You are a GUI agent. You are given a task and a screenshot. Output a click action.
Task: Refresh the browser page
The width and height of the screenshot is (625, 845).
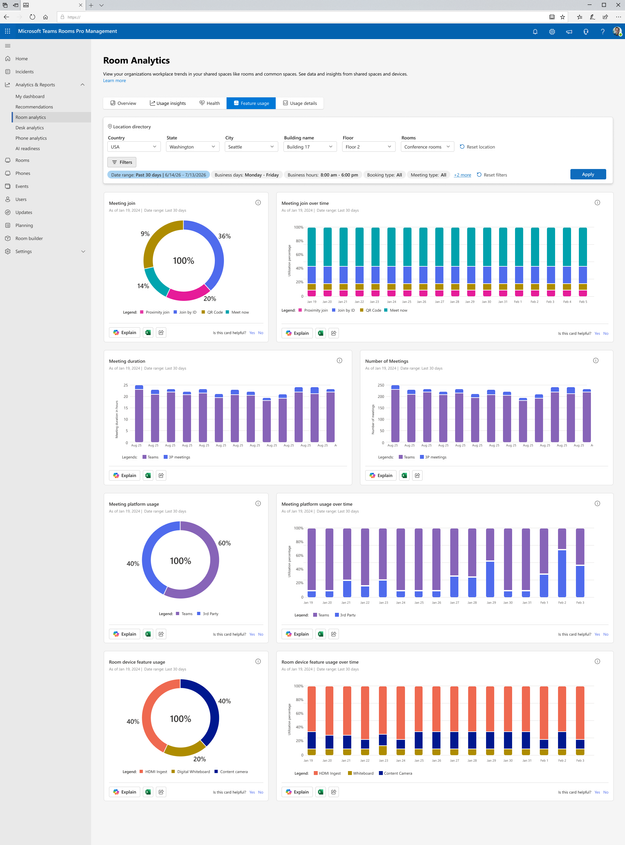32,17
